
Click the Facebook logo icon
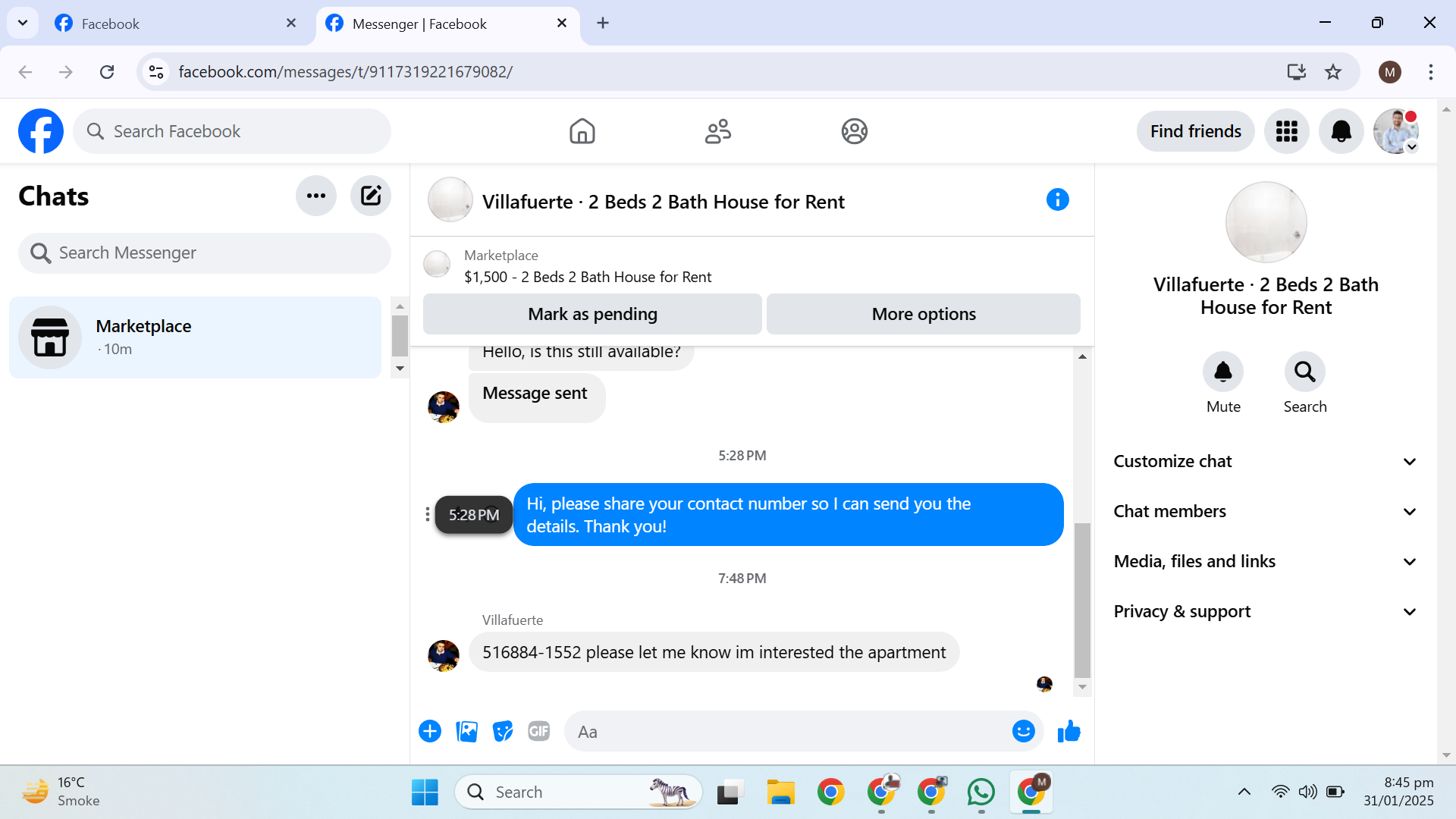coord(41,131)
